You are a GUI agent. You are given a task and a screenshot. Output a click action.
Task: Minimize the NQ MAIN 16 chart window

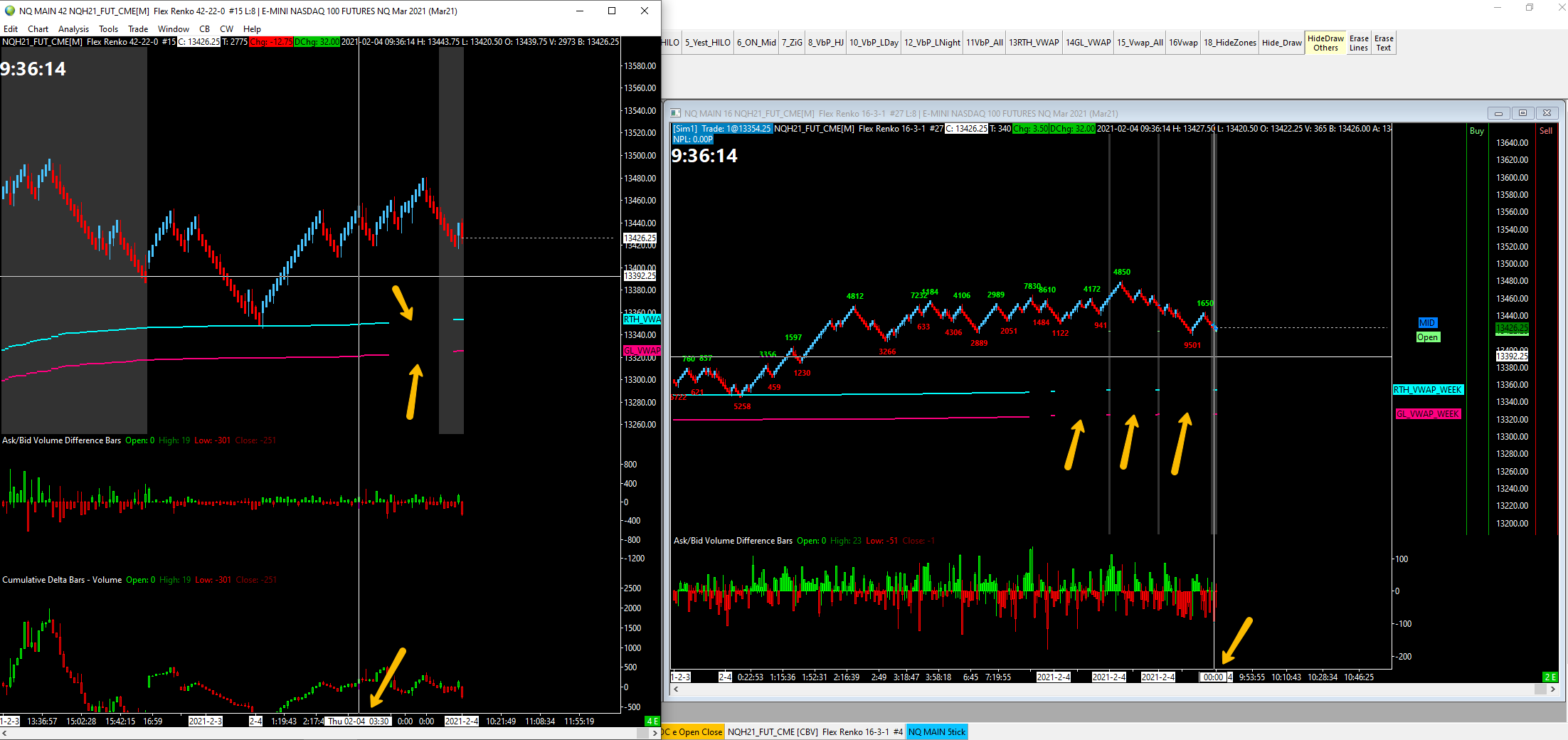[1498, 113]
